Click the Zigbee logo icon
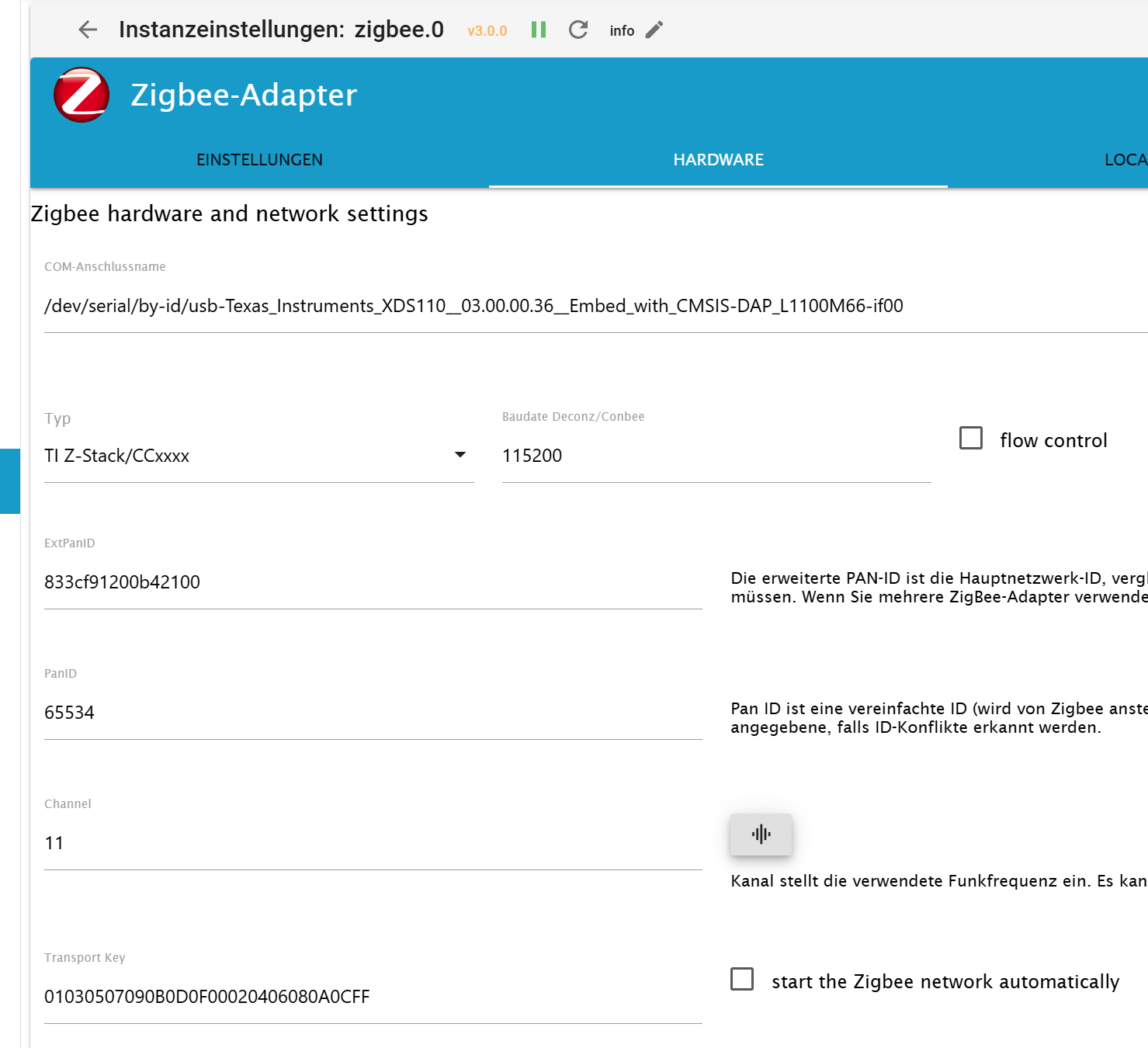1148x1048 pixels. [x=81, y=95]
